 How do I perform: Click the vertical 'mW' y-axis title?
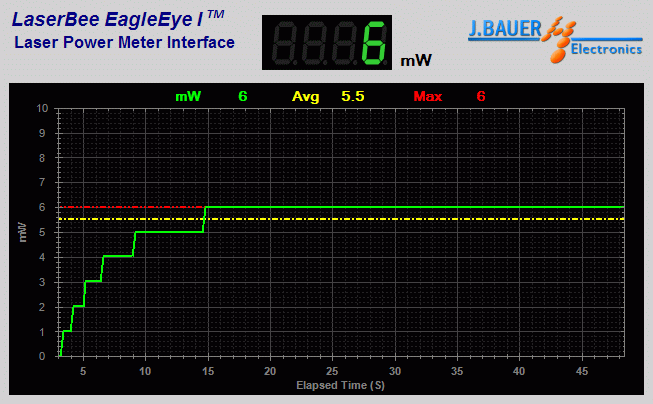[x=23, y=233]
